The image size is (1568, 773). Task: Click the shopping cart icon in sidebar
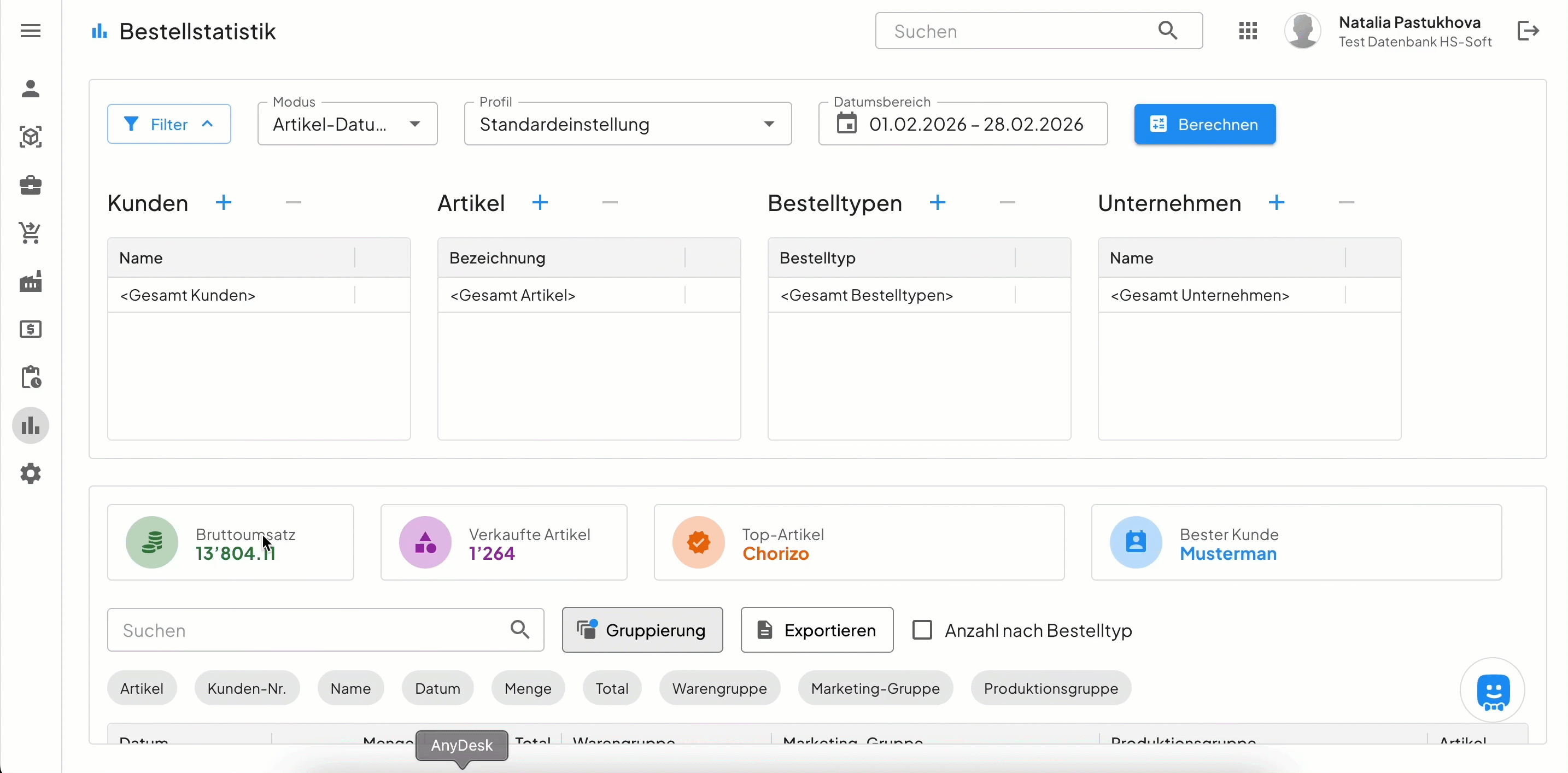31,233
